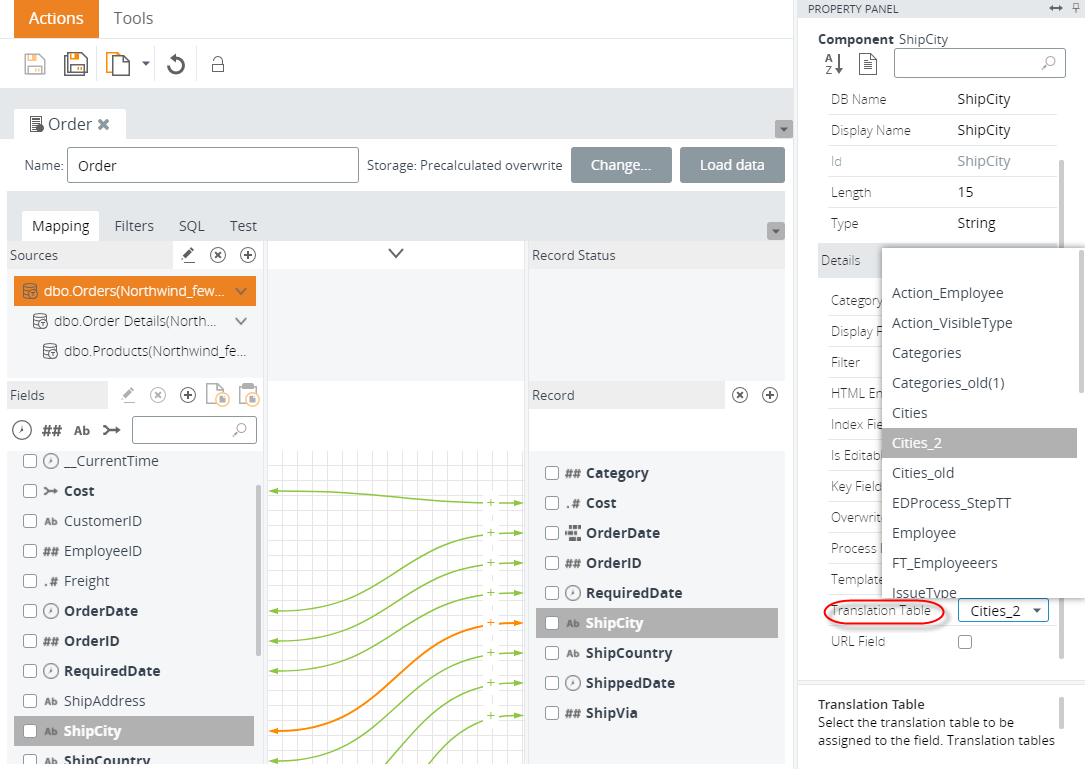
Task: Sort properties alphabetically with A-Z icon
Action: coord(834,64)
